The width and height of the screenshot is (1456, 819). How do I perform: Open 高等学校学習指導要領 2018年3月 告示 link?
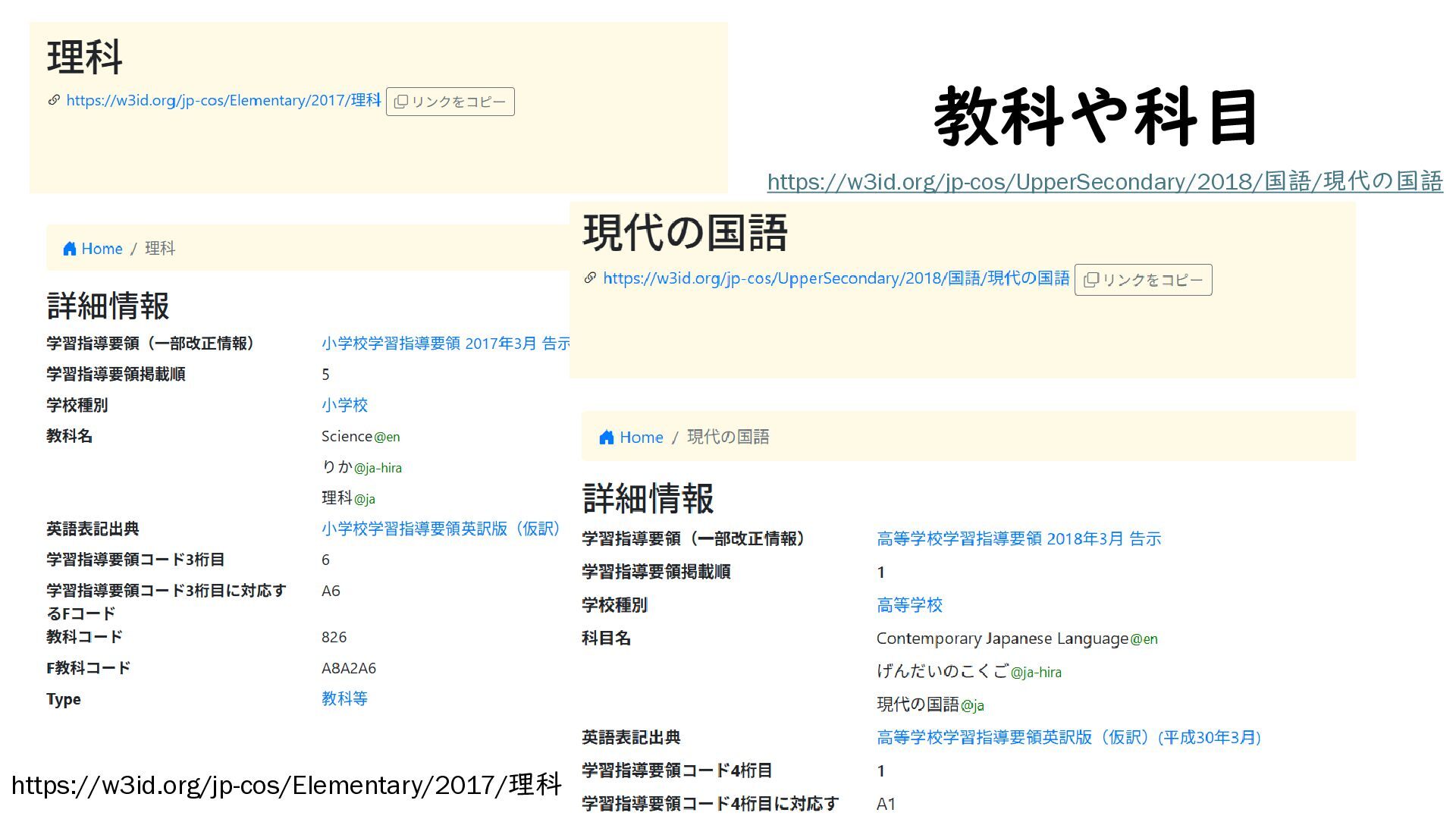click(1018, 539)
